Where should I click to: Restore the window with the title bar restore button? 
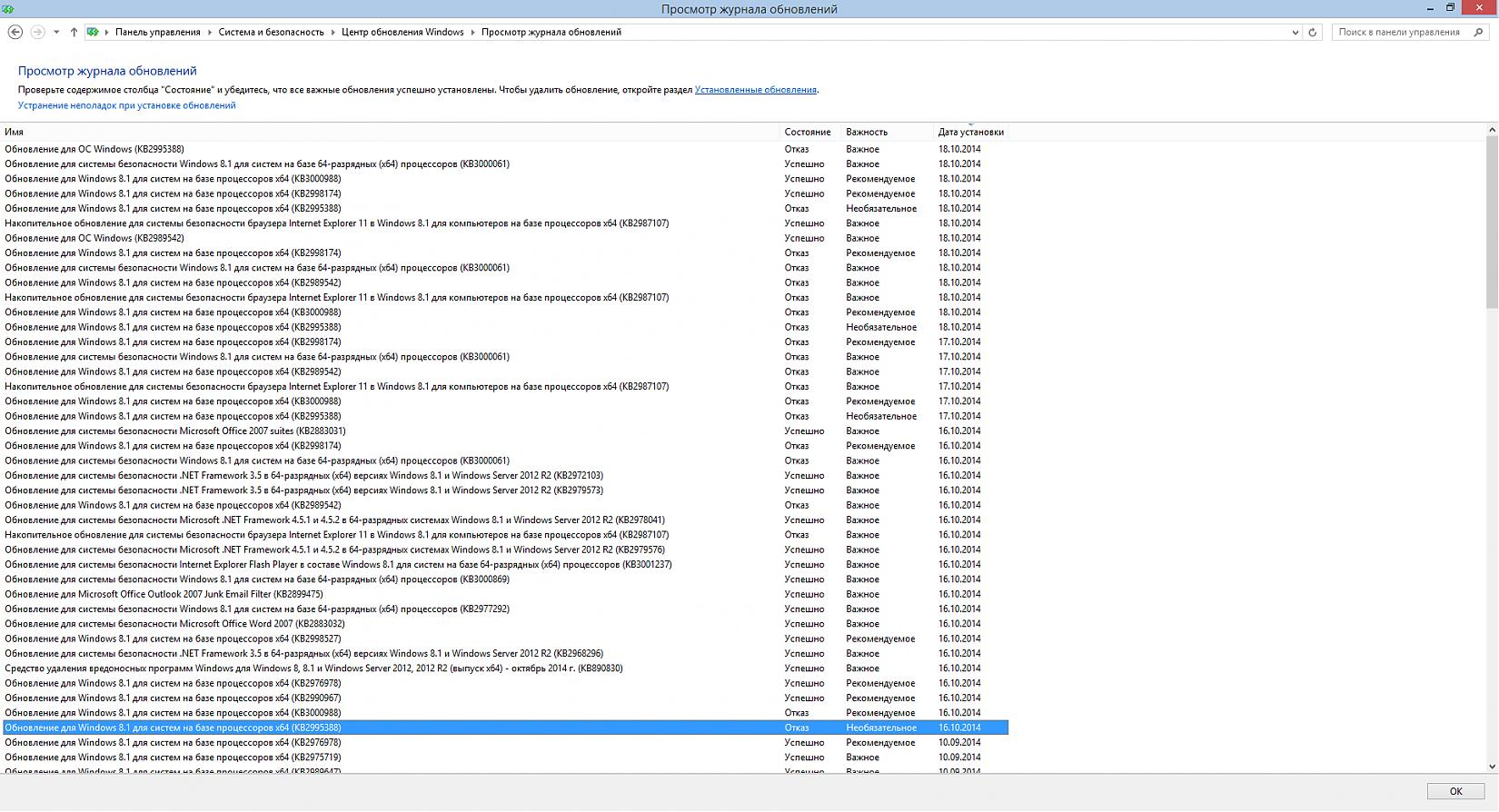[x=1450, y=7]
